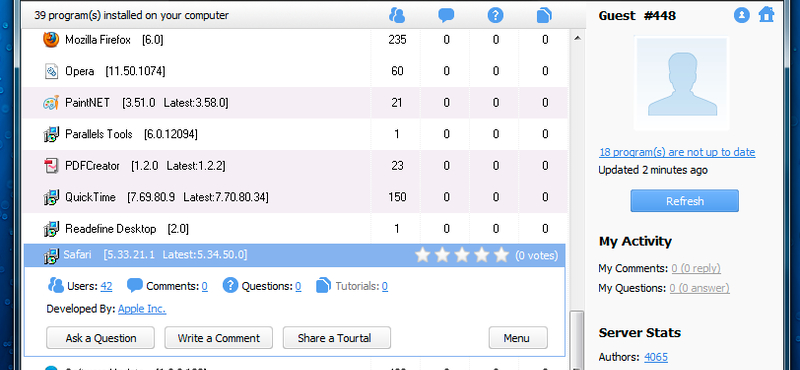Click the Refresh button
Image resolution: width=800 pixels, height=370 pixels.
[685, 201]
